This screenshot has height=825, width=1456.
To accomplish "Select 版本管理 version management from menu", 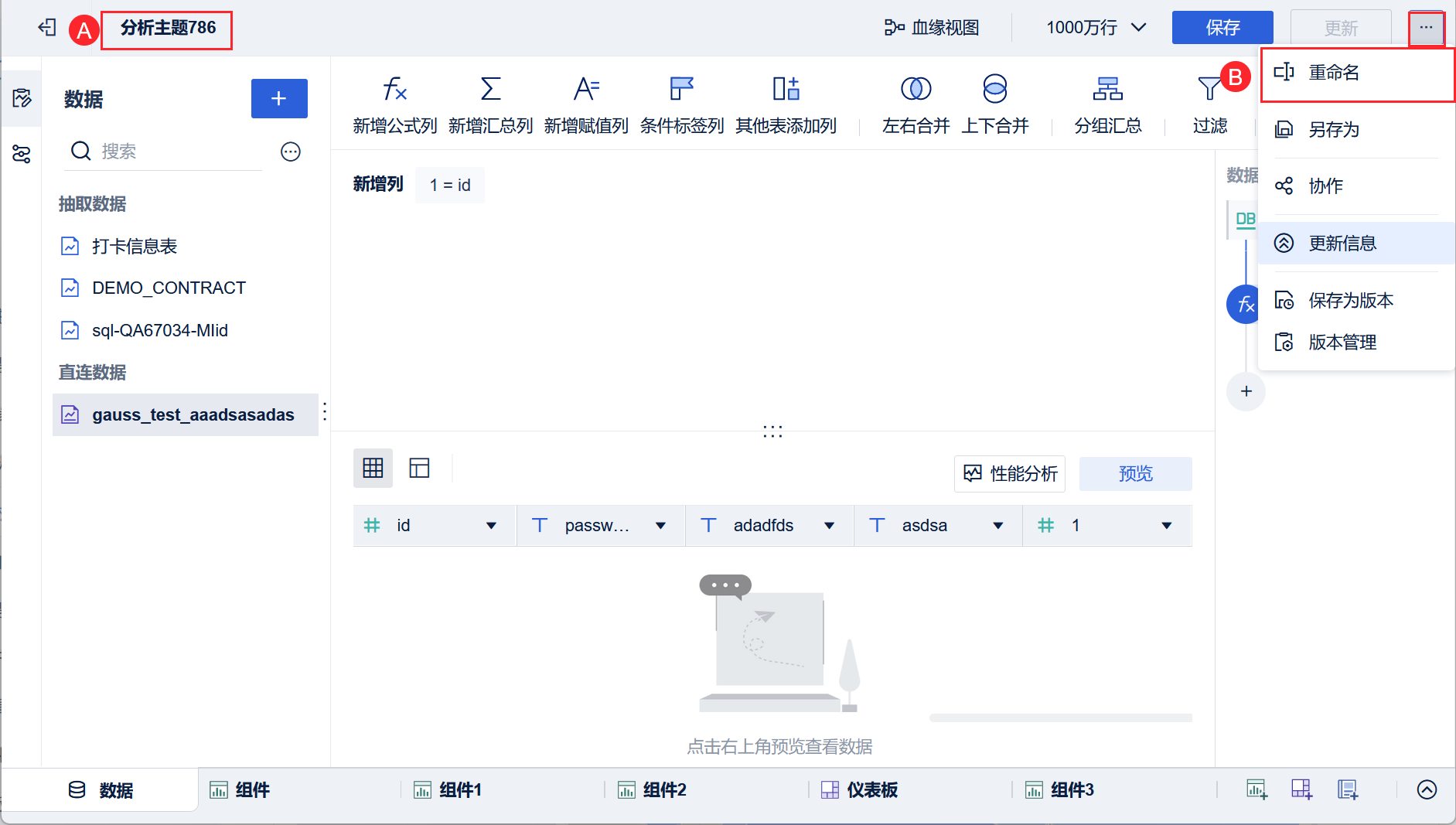I will [x=1357, y=342].
